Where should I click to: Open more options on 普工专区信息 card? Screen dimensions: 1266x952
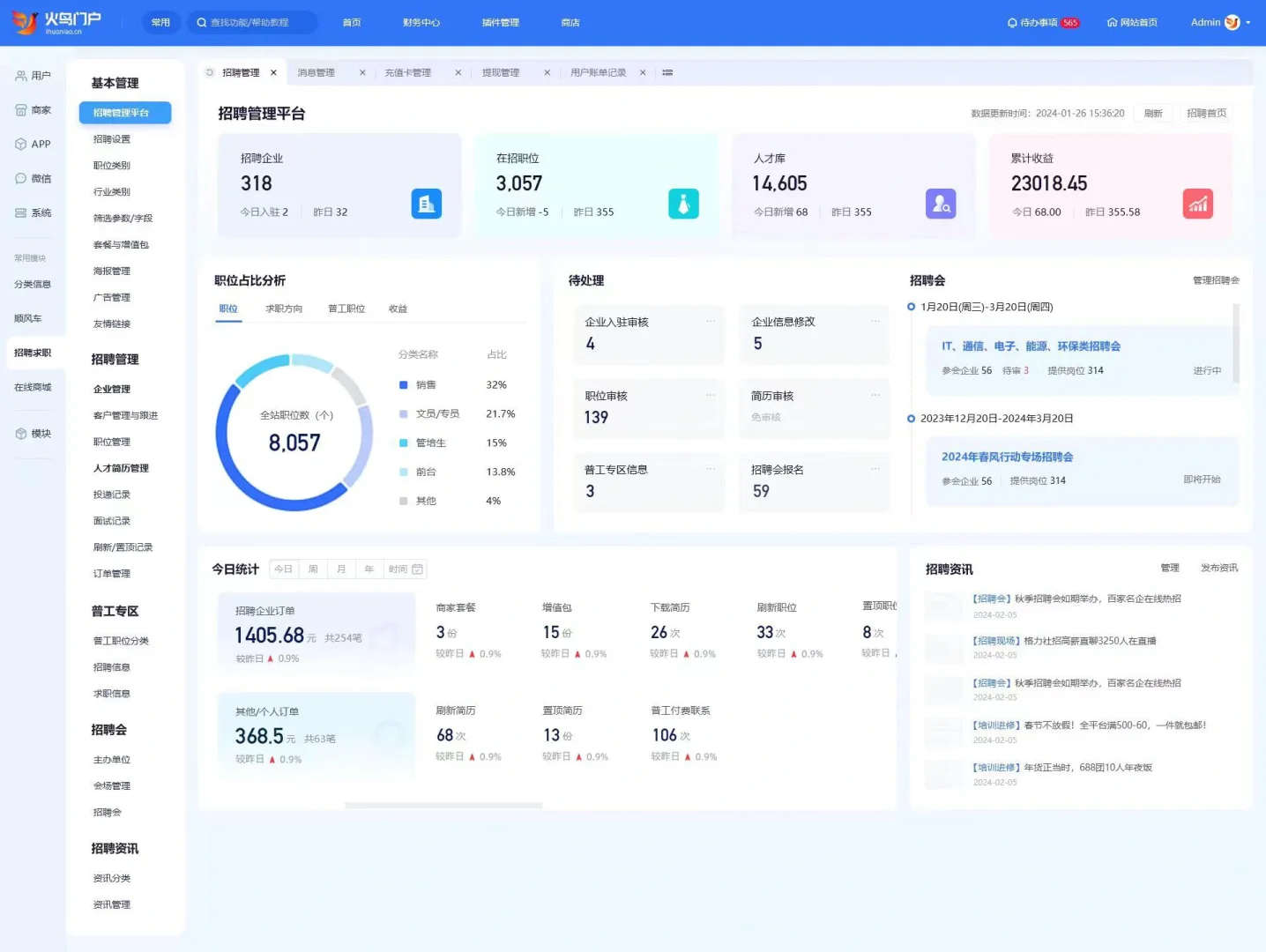coord(711,469)
